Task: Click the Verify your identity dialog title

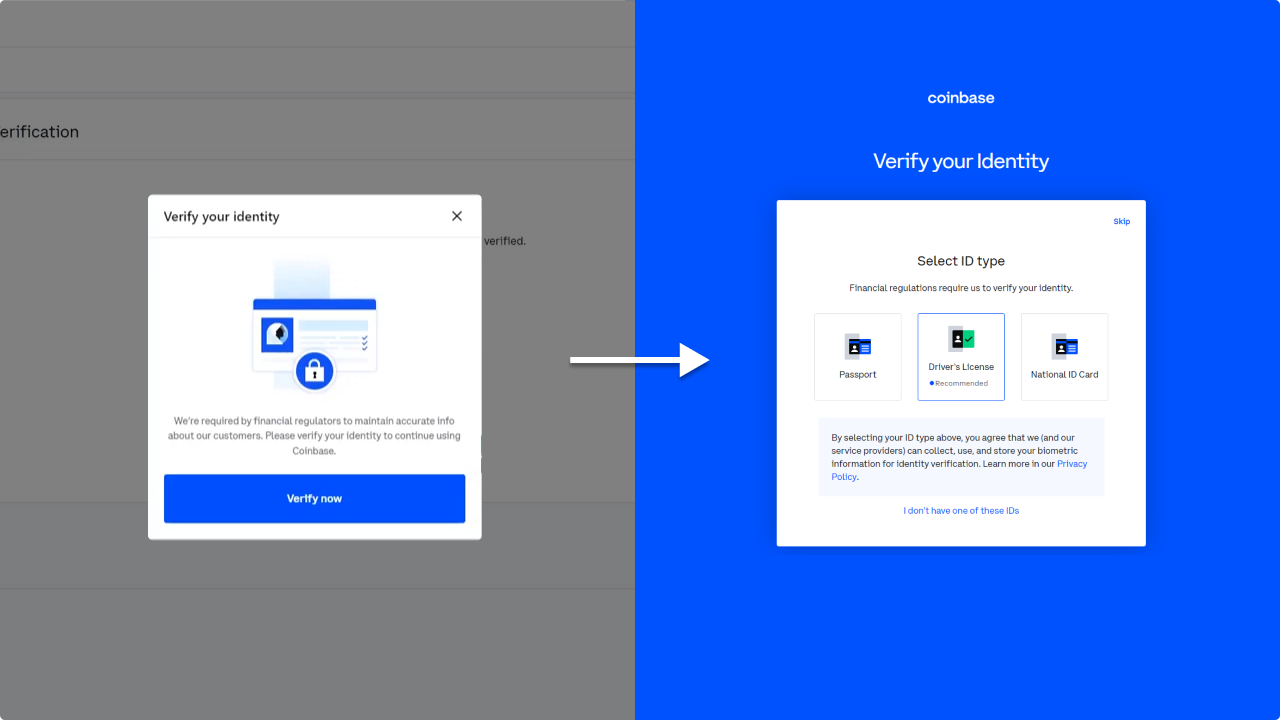Action: 221,216
